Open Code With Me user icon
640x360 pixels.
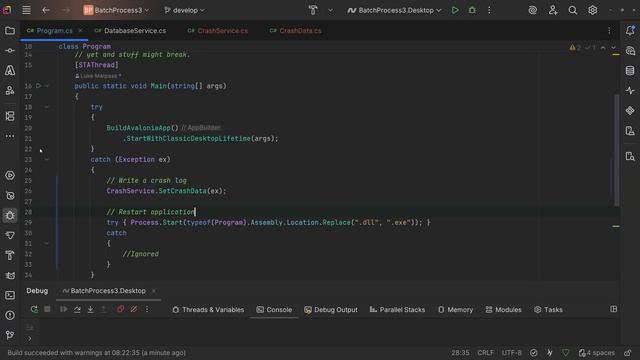point(553,10)
